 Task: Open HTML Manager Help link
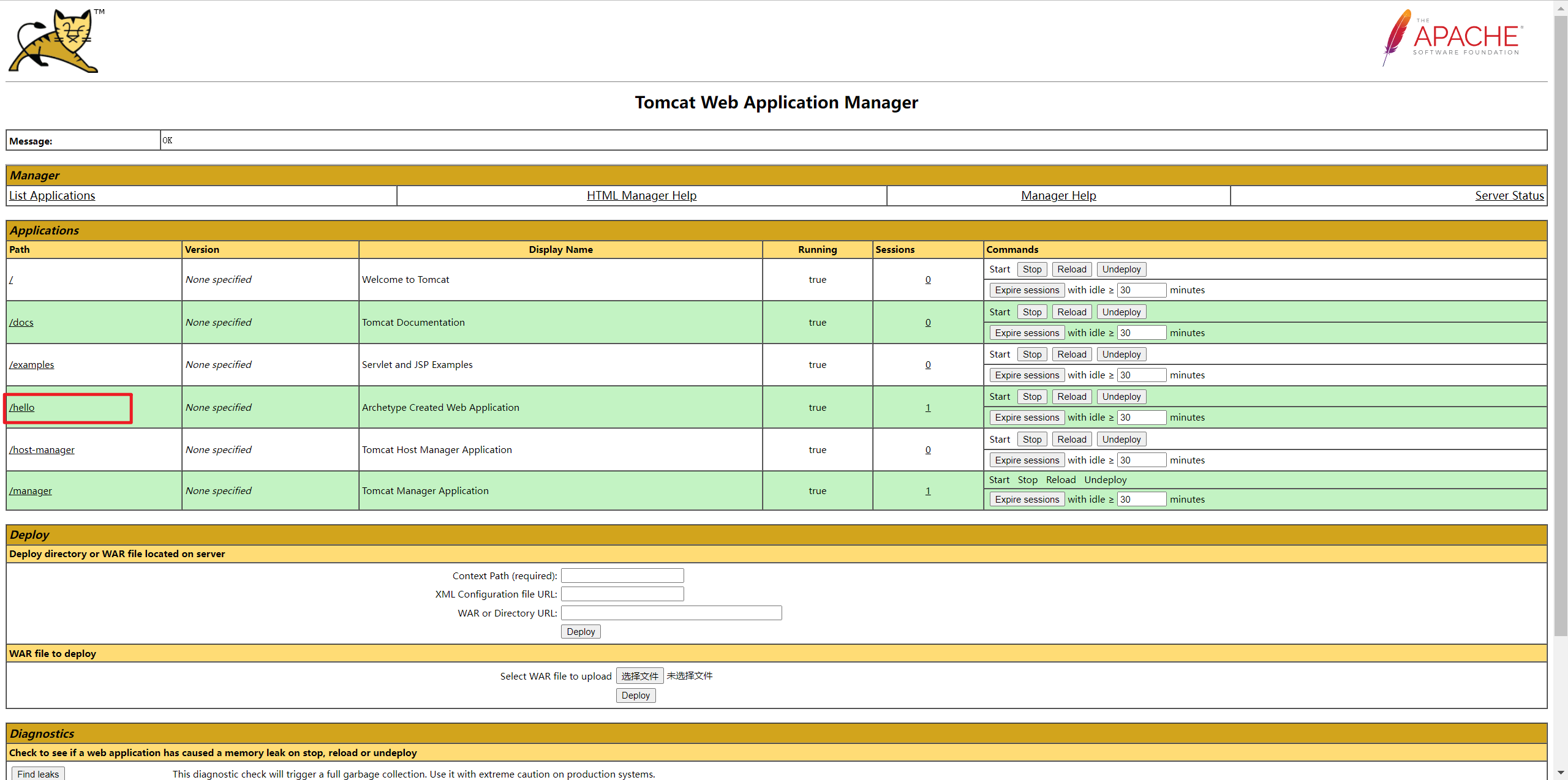click(x=641, y=195)
